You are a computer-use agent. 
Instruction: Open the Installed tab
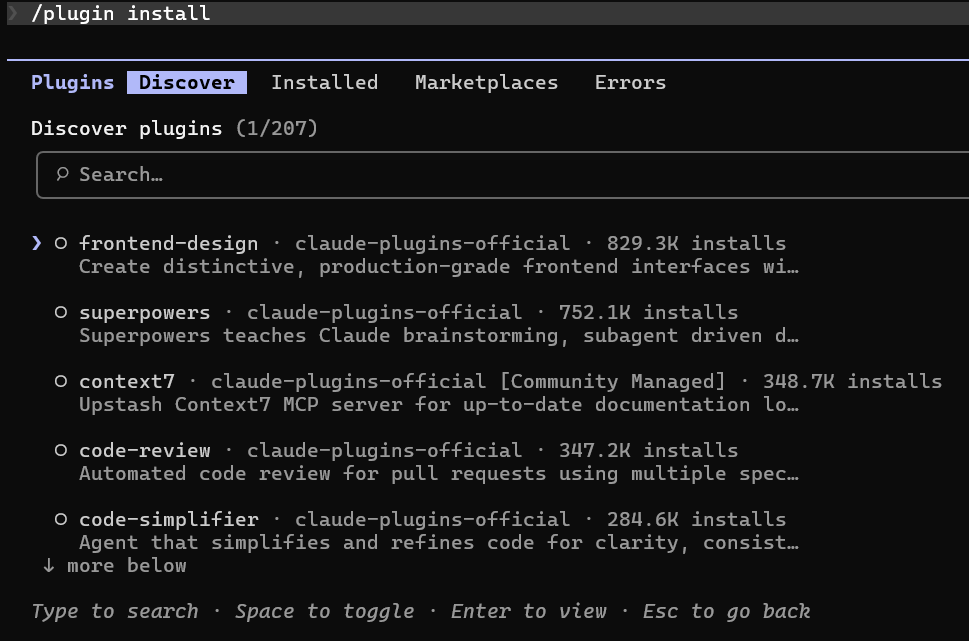pyautogui.click(x=324, y=82)
